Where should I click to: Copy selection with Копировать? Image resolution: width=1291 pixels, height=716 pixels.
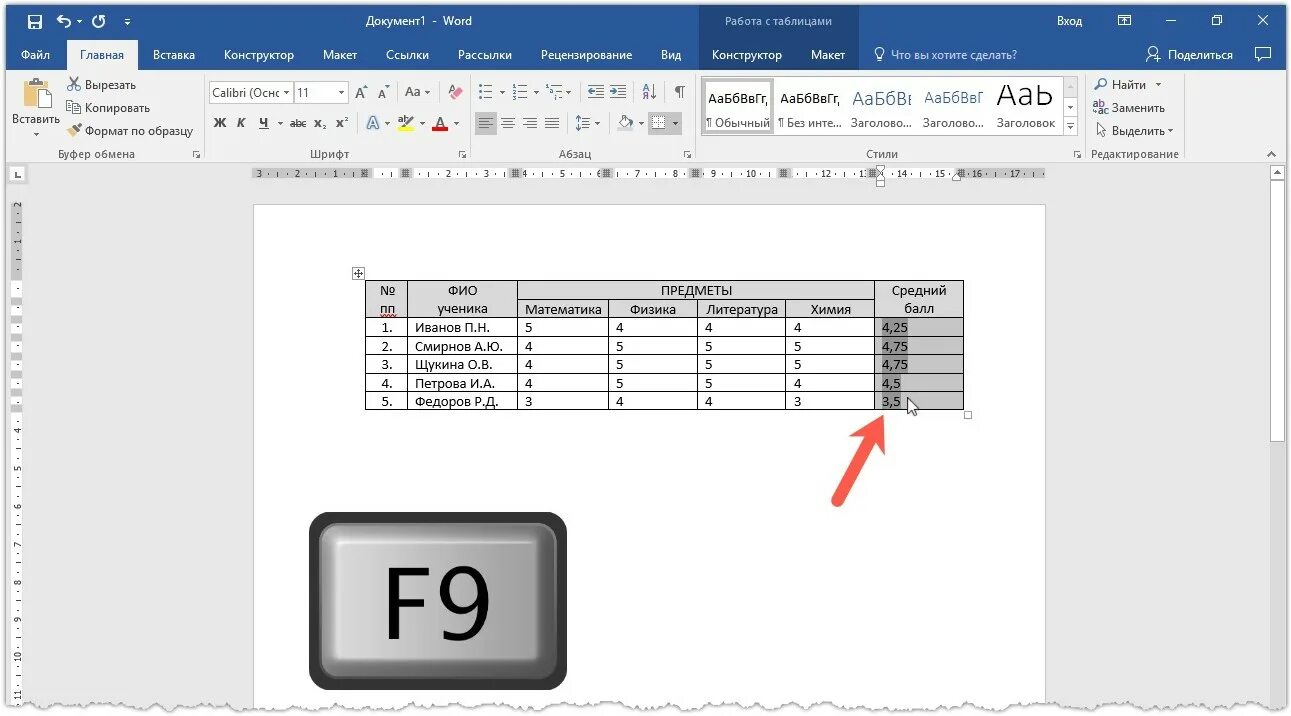click(x=108, y=108)
